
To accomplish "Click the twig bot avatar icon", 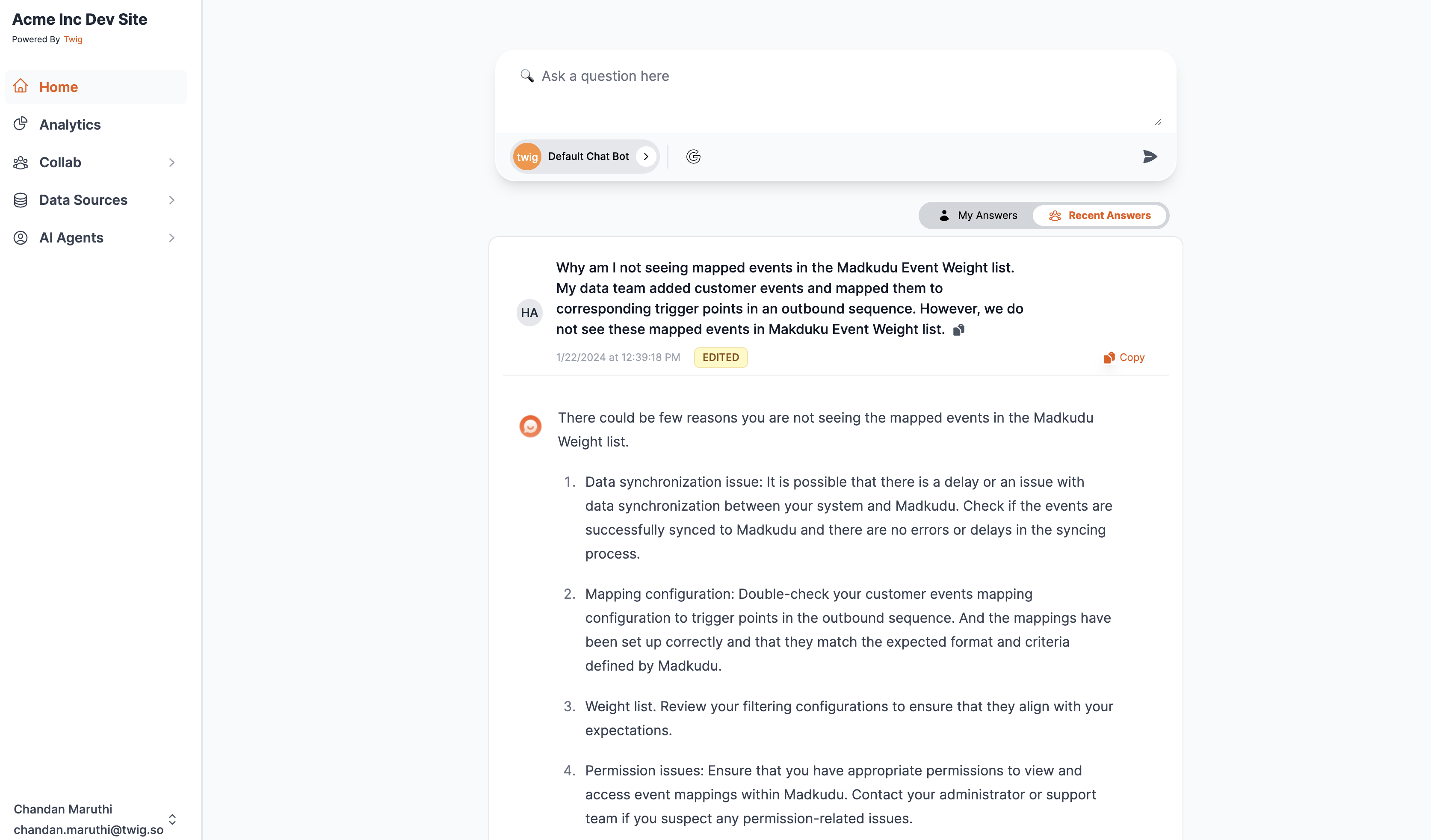I will pyautogui.click(x=527, y=157).
